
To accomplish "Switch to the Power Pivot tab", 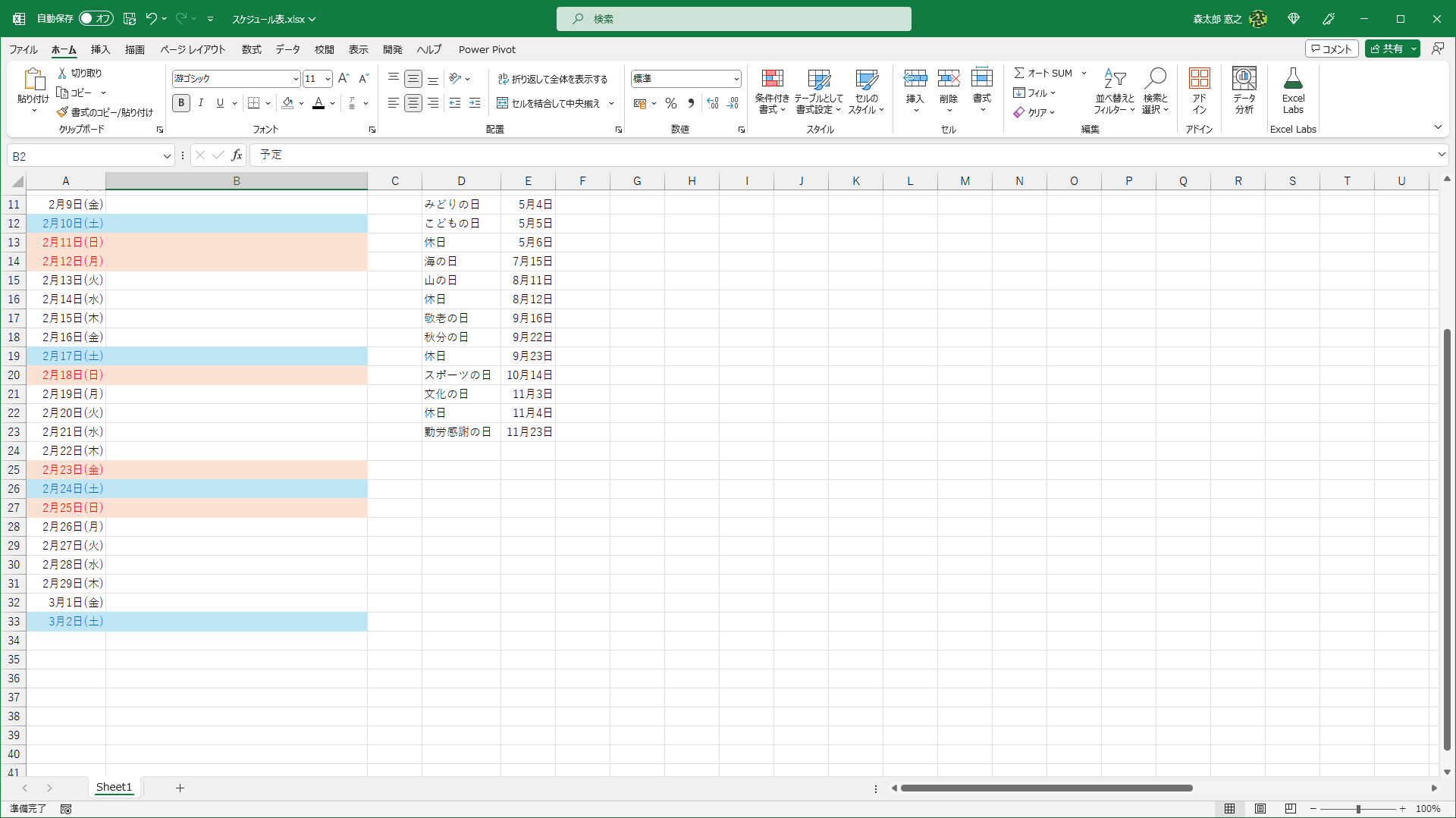I will coord(487,49).
